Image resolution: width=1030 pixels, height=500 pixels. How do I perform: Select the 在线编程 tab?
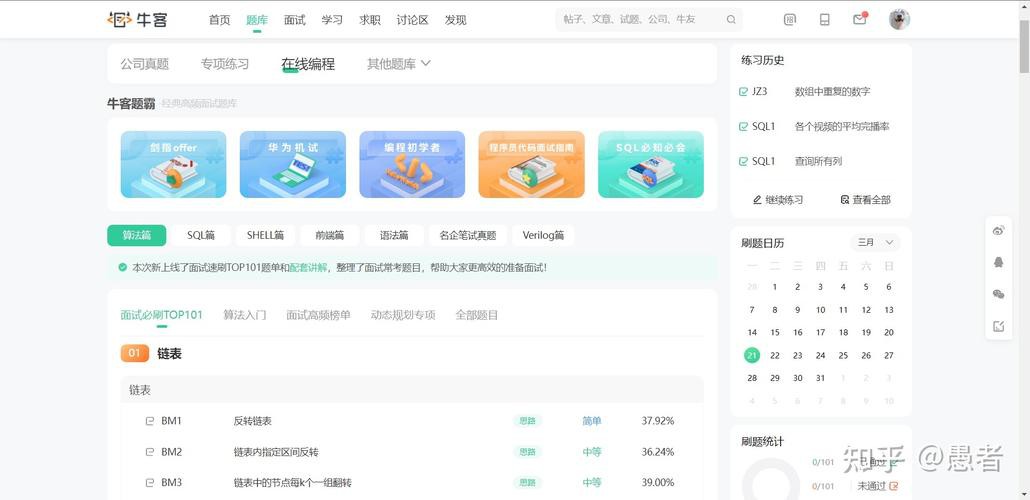pos(308,64)
